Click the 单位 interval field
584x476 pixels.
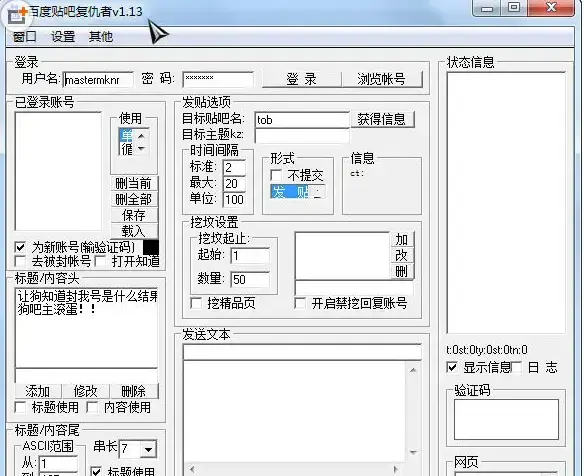pos(234,200)
